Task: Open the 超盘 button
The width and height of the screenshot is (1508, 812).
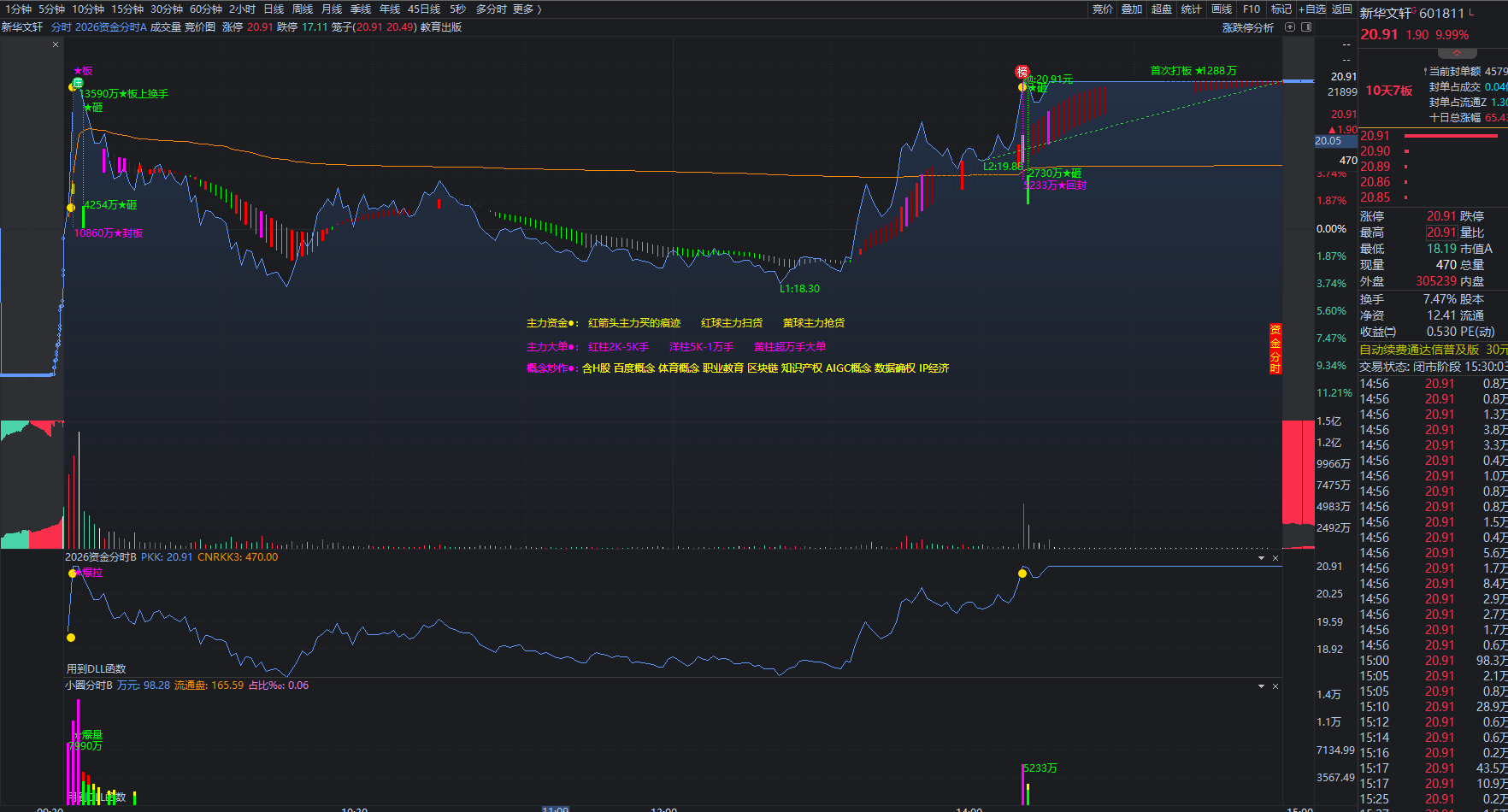Action: pyautogui.click(x=1162, y=9)
